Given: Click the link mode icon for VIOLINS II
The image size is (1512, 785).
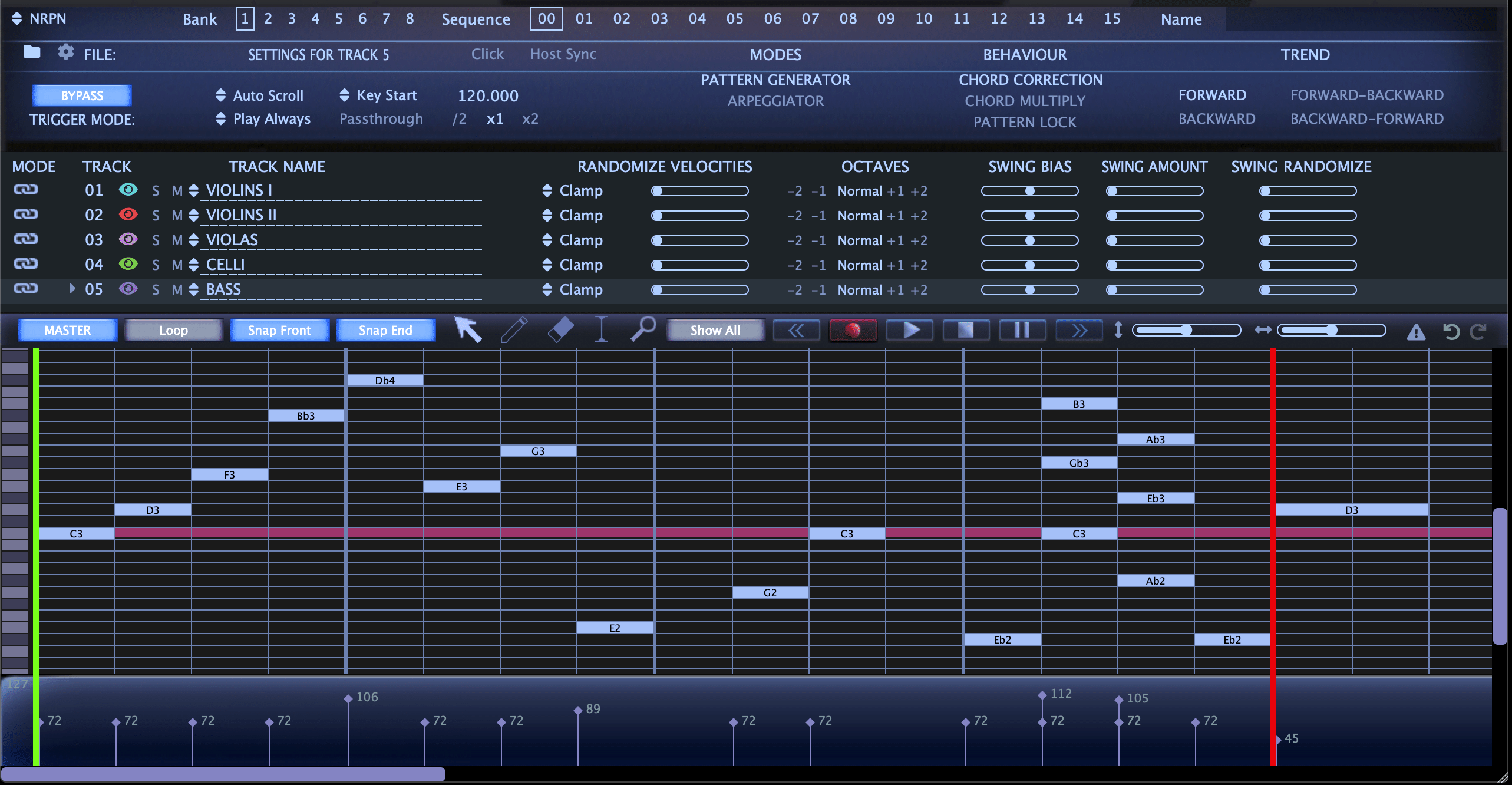Looking at the screenshot, I should click(x=26, y=215).
